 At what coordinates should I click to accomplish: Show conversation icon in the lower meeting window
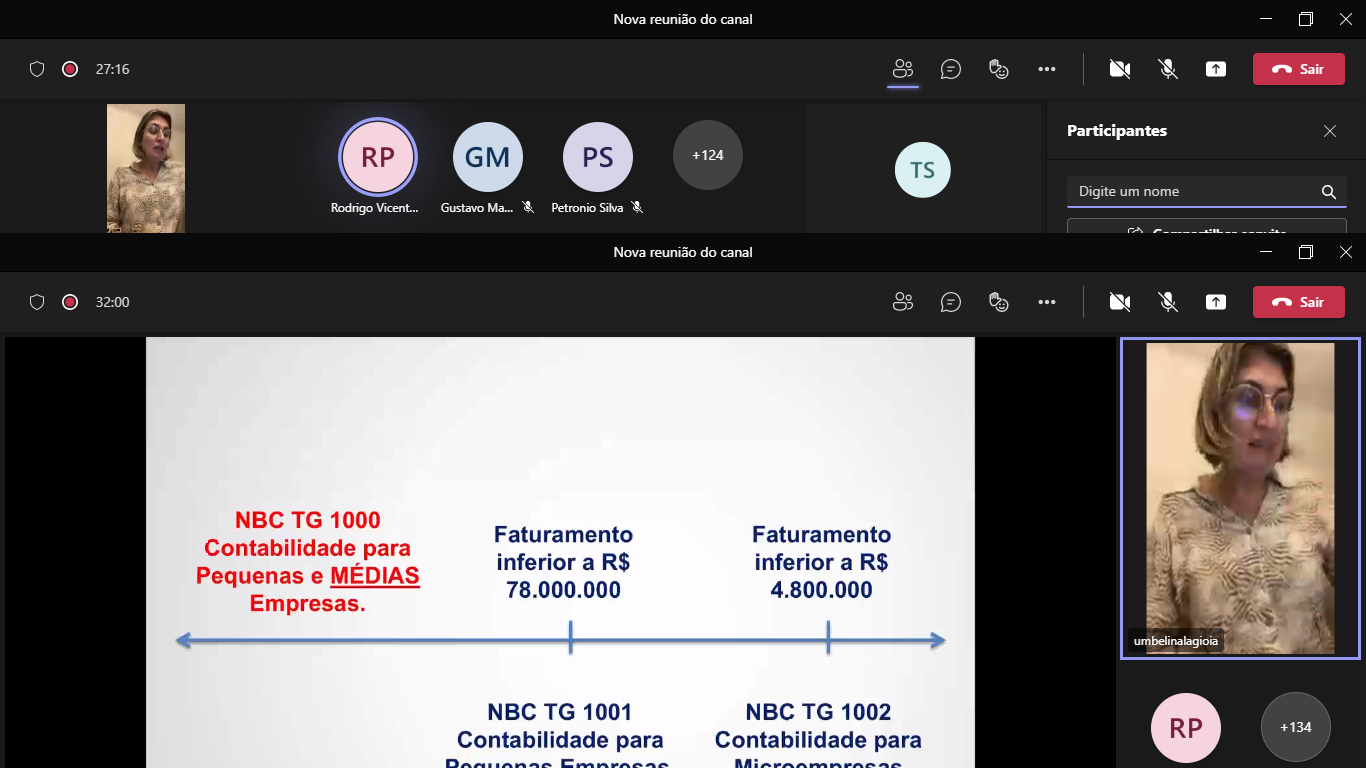pyautogui.click(x=951, y=302)
